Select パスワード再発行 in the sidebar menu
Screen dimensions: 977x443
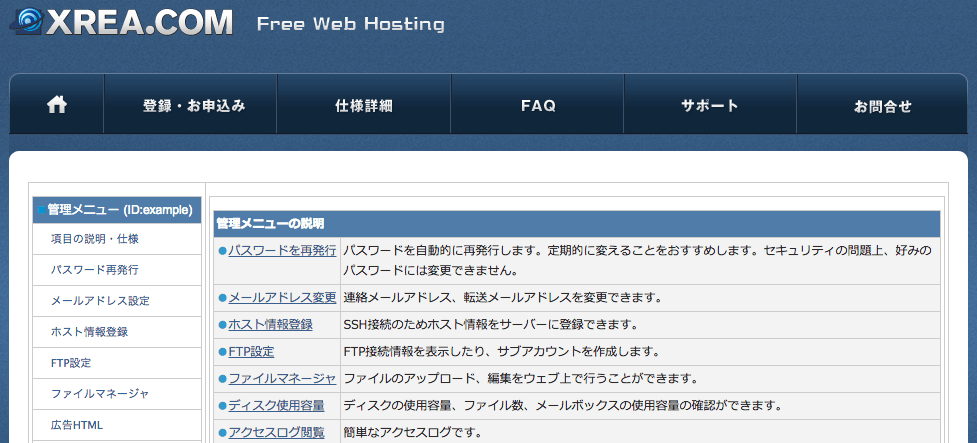[x=95, y=270]
